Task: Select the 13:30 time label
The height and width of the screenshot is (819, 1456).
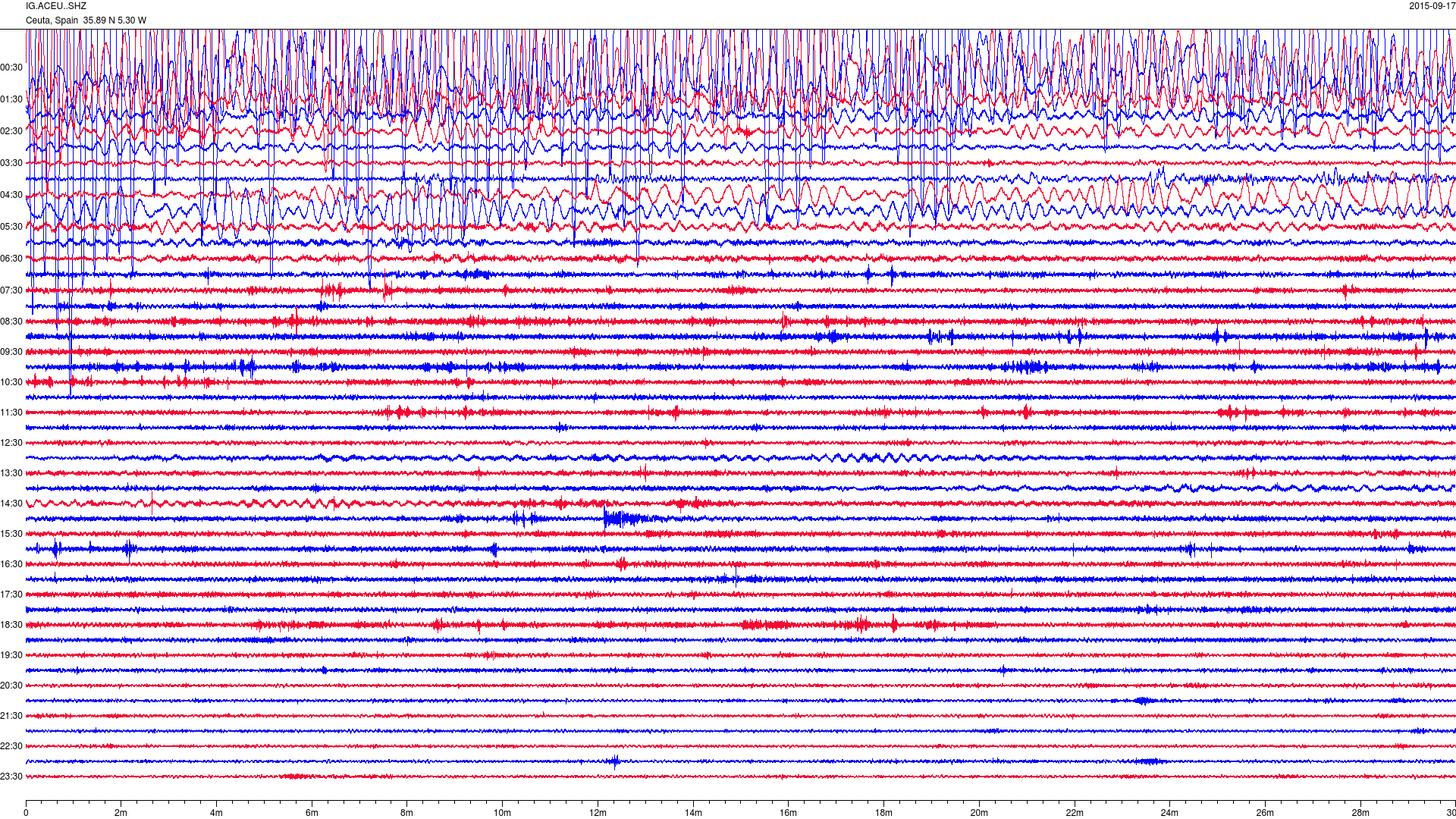Action: pos(11,473)
